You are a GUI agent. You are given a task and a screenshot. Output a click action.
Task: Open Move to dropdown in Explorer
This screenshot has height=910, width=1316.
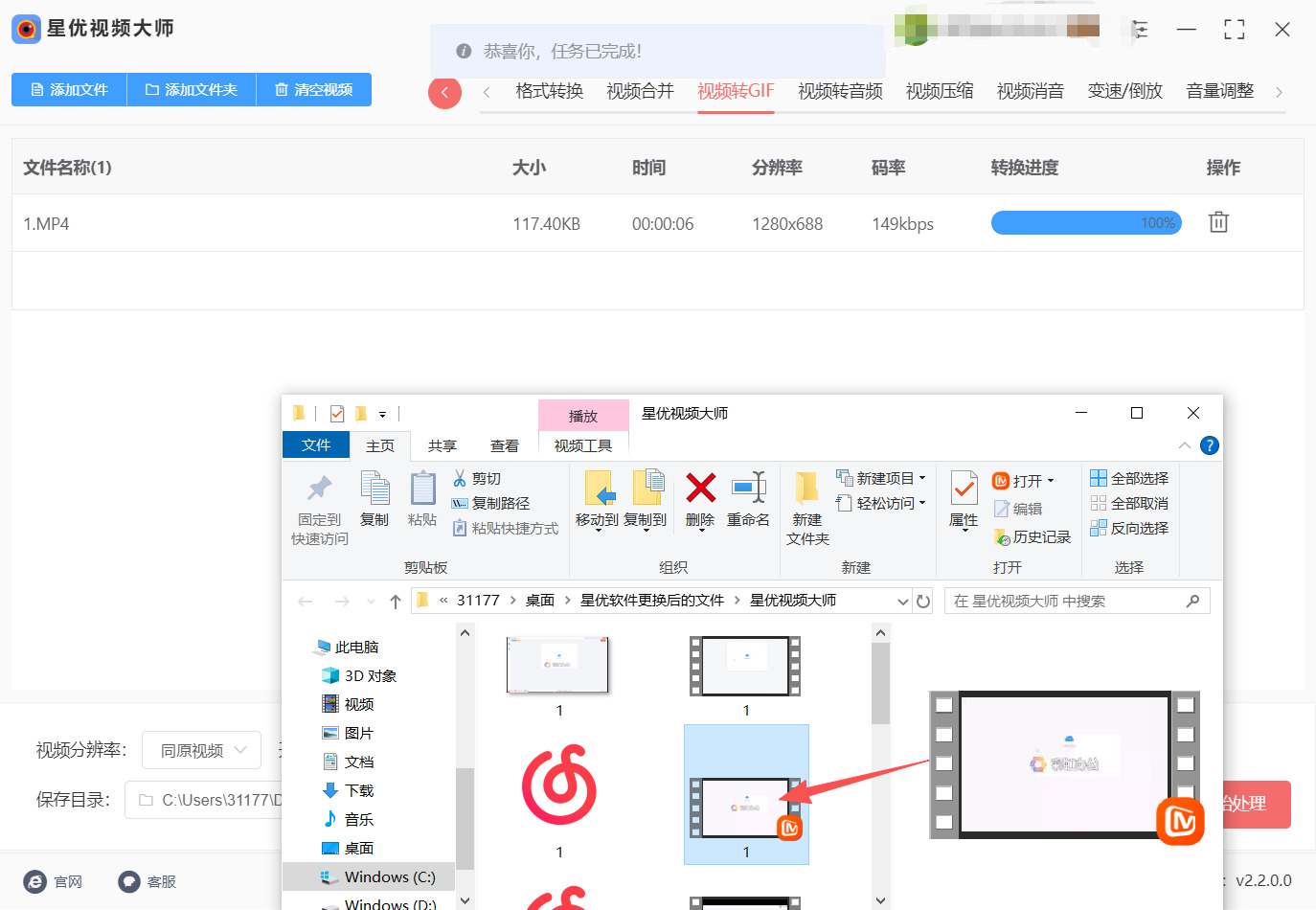(x=597, y=502)
